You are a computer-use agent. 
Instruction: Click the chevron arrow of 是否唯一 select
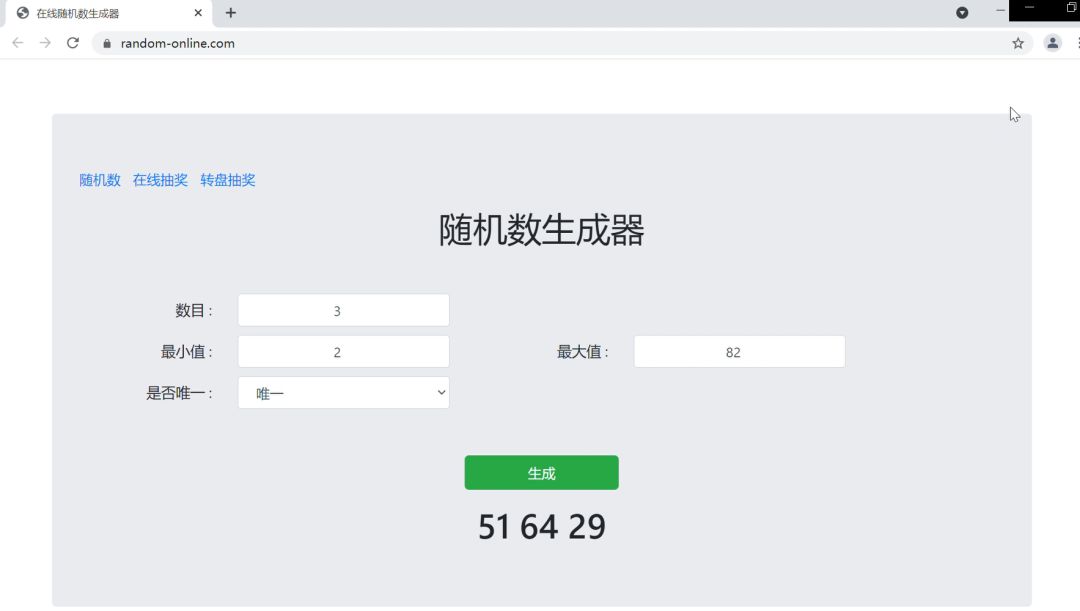(x=441, y=393)
